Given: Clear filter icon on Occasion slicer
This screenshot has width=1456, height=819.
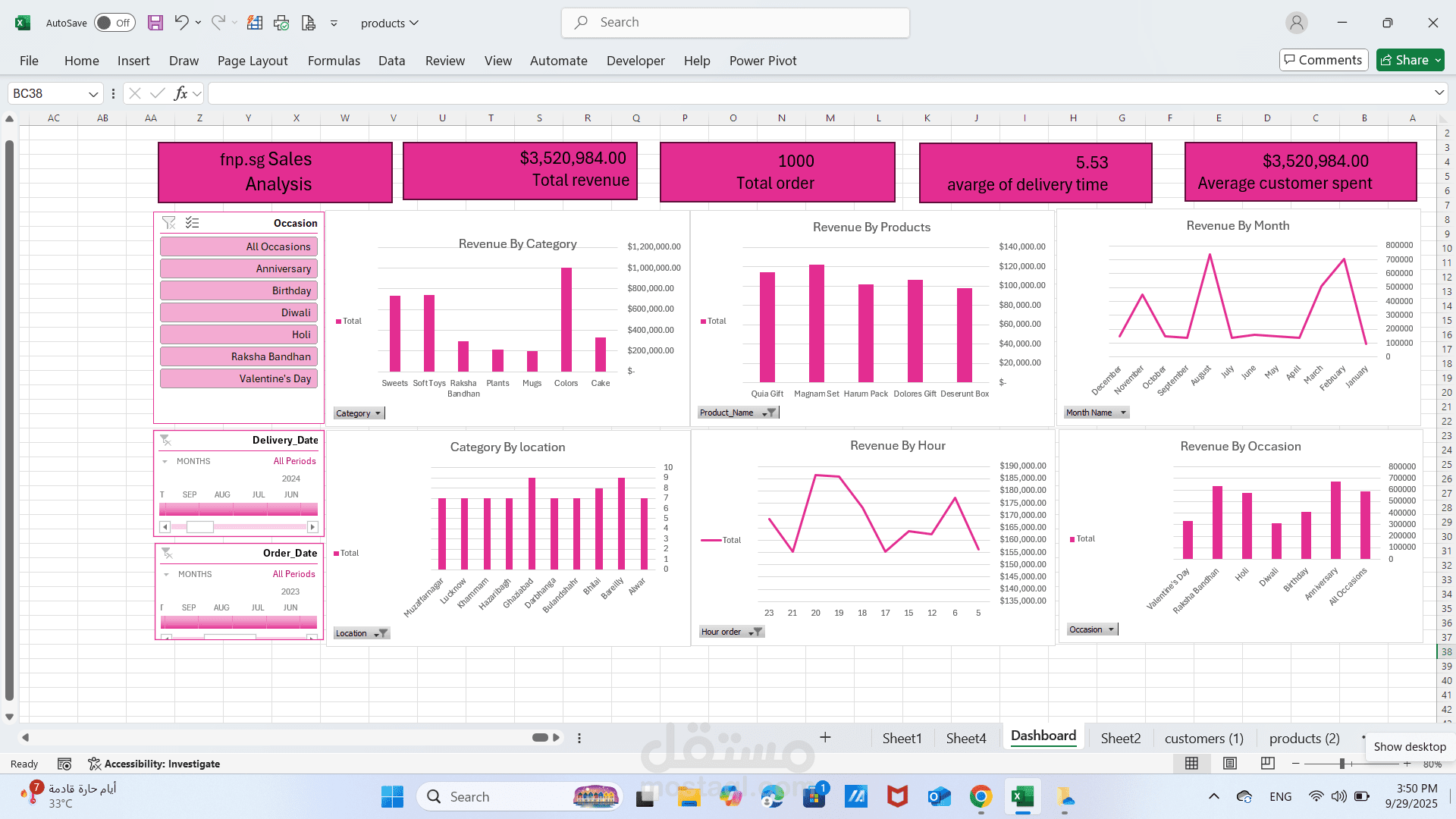Looking at the screenshot, I should click(x=169, y=223).
